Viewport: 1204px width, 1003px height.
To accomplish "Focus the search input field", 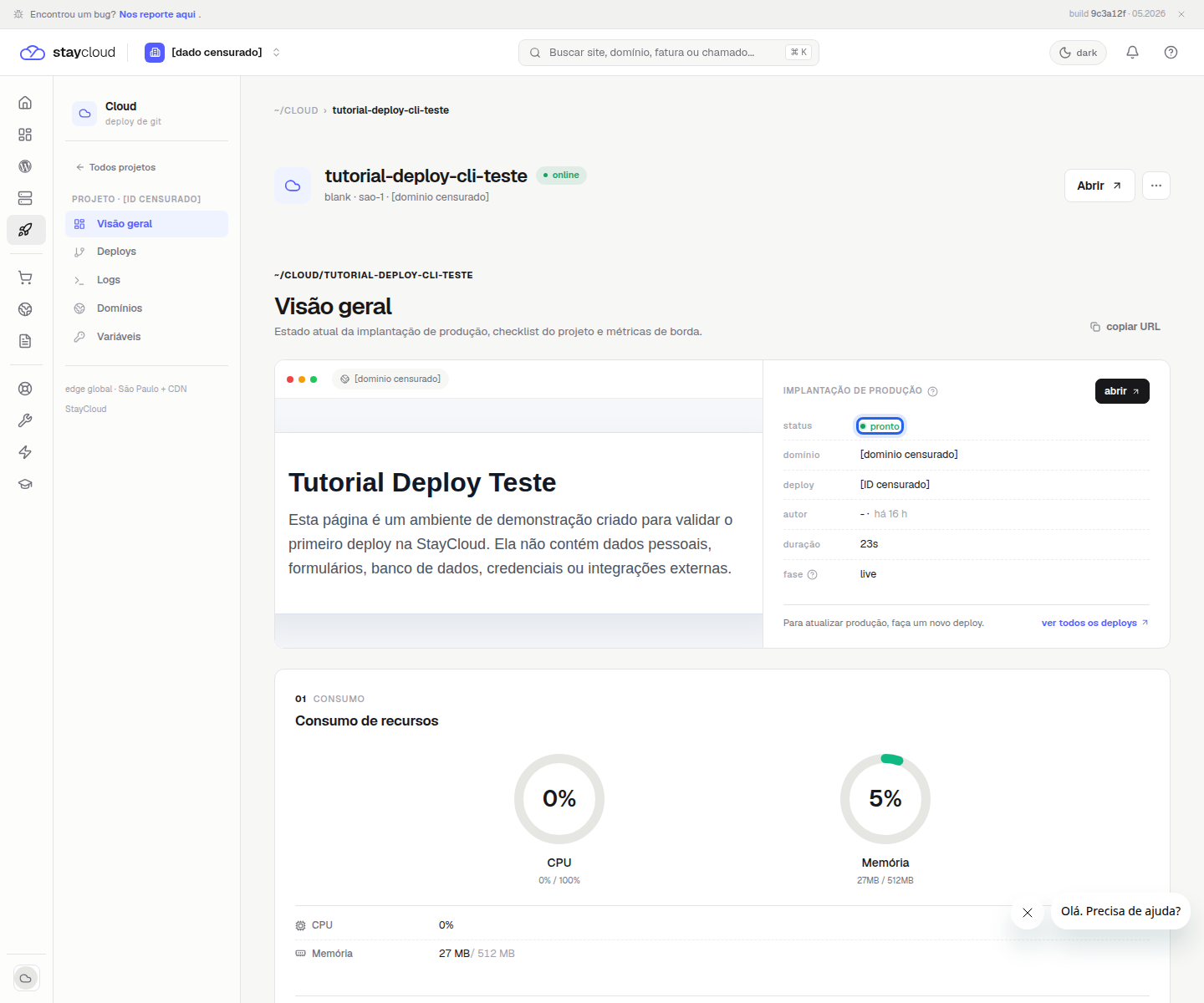I will tap(669, 53).
